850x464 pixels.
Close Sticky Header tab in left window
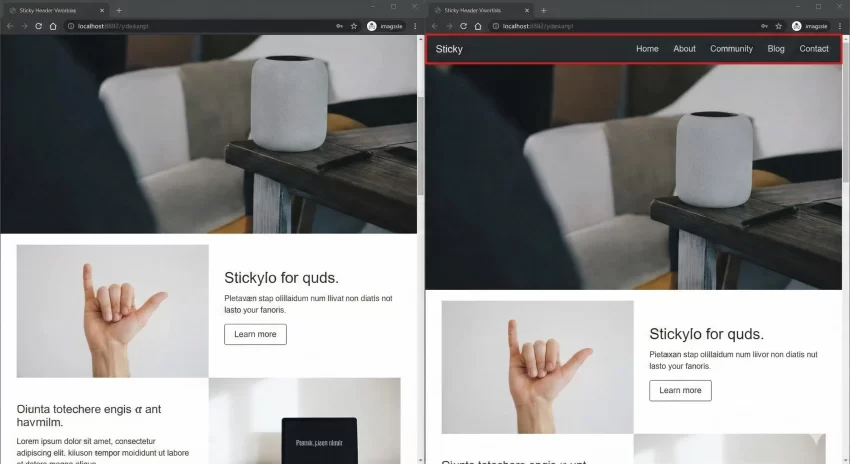(102, 10)
